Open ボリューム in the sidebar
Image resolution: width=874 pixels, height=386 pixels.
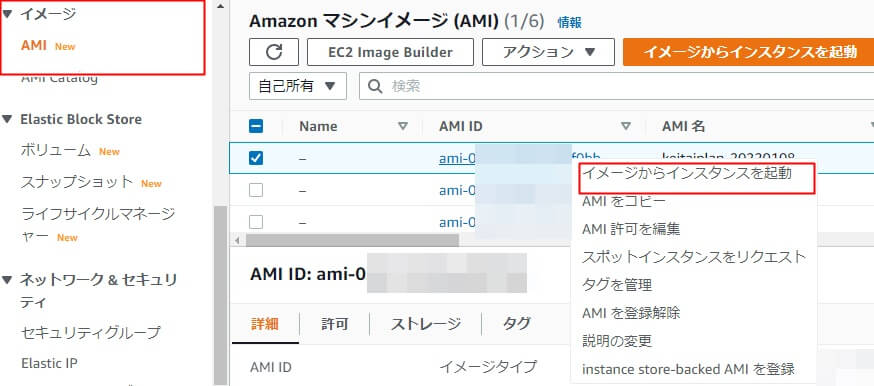click(56, 150)
